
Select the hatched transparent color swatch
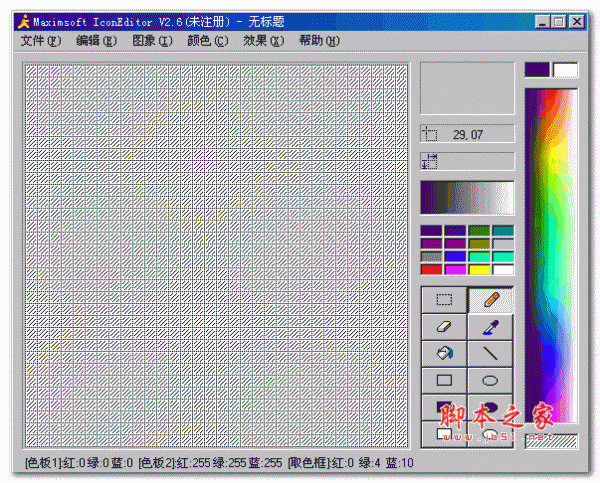[x=551, y=441]
